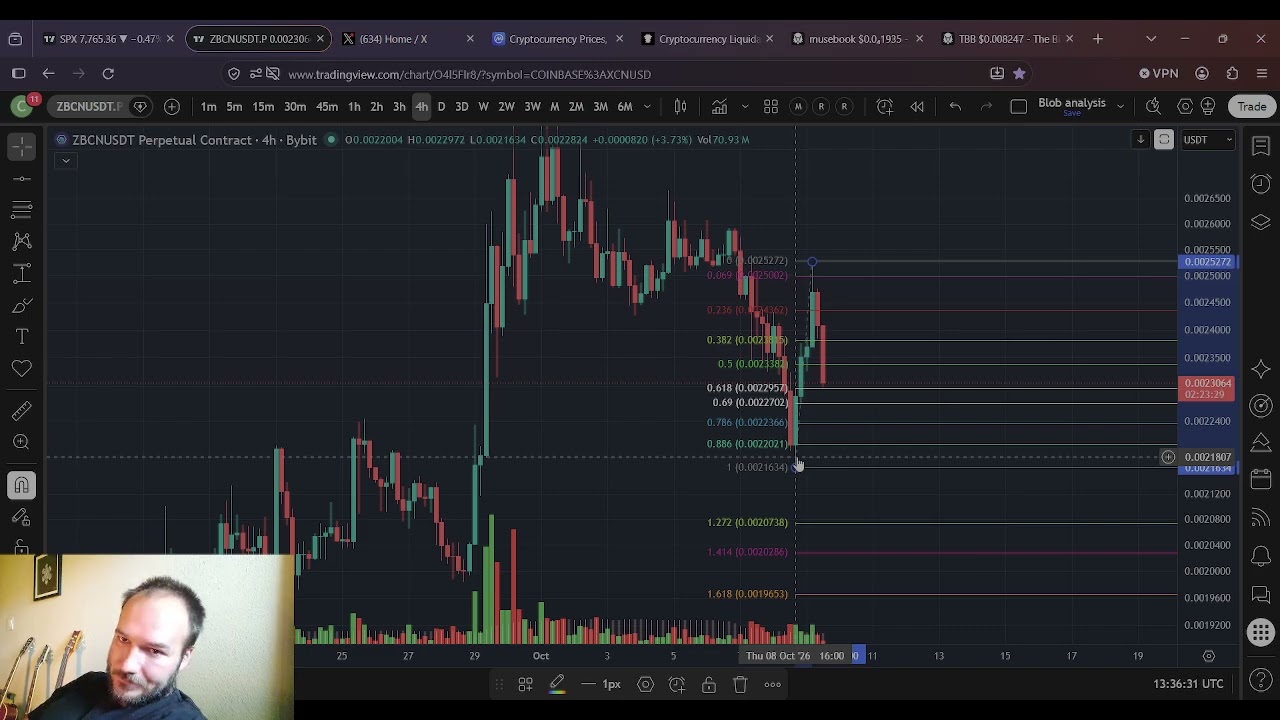Toggle stay in drawing mode pencil-lock
This screenshot has height=720, width=1280.
pyautogui.click(x=21, y=517)
